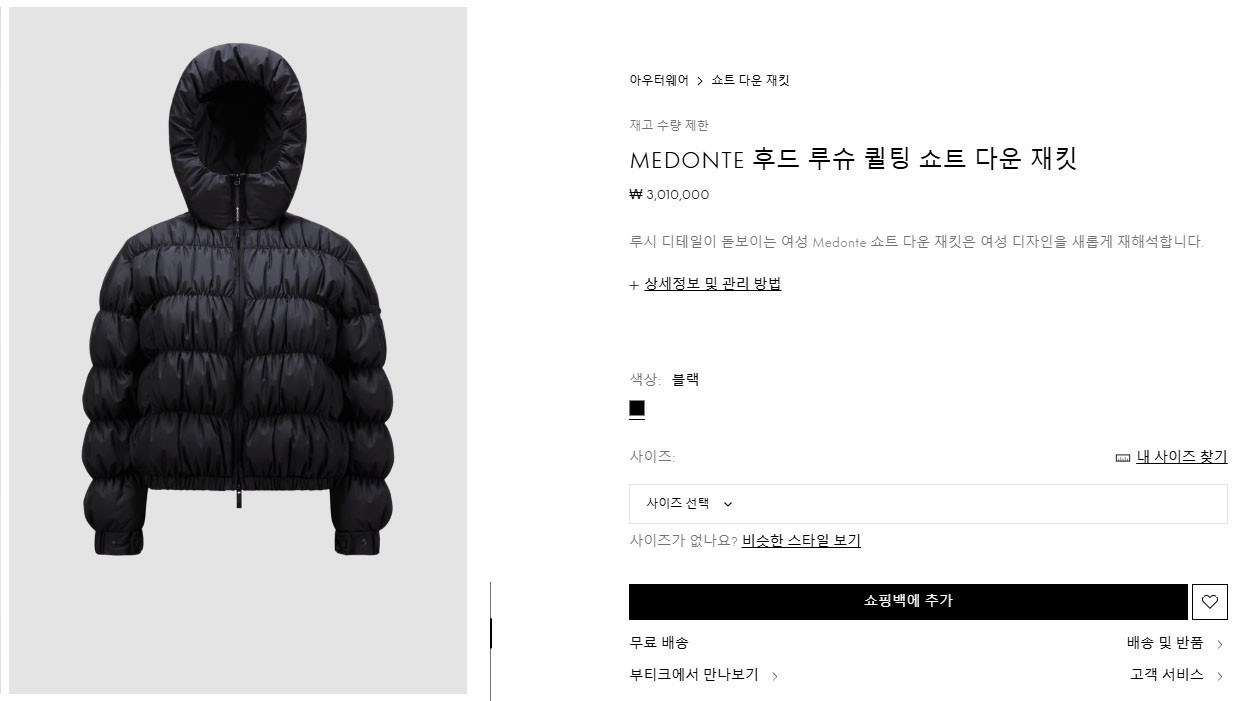The width and height of the screenshot is (1240, 701).
Task: Click the breadcrumb separator arrow after 아우터웨어
Action: [x=700, y=81]
